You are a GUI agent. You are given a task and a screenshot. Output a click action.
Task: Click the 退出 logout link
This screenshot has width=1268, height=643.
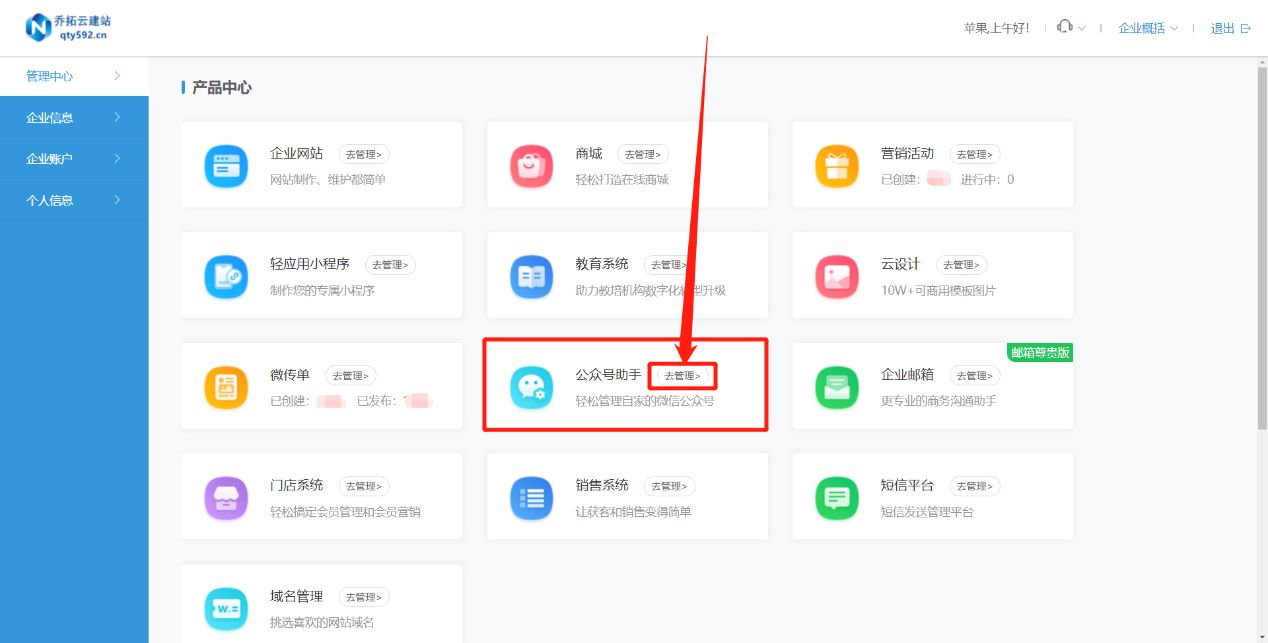pyautogui.click(x=1224, y=28)
